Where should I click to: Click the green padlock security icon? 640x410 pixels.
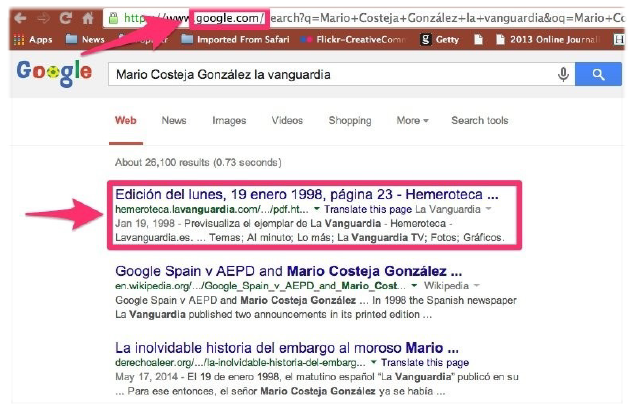click(x=113, y=18)
